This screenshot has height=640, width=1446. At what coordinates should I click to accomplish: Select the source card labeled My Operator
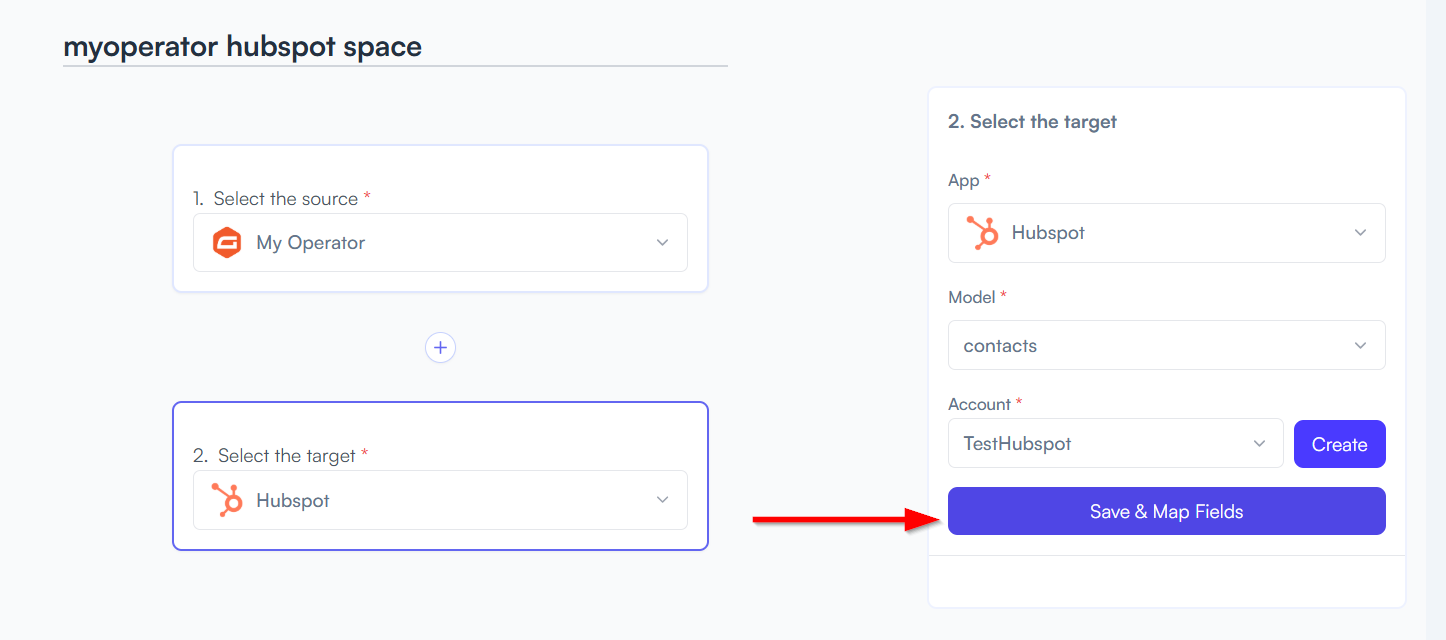440,219
